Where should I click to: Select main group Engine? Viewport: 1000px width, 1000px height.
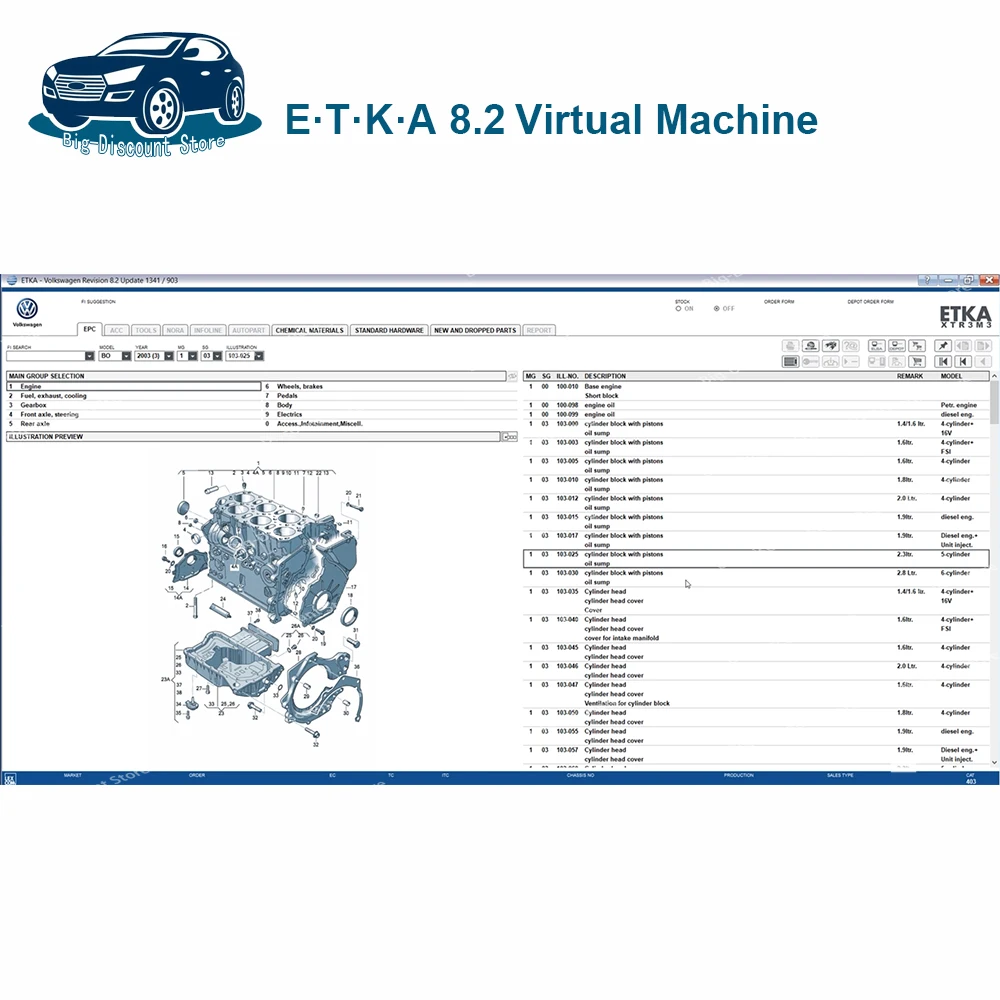[x=134, y=386]
